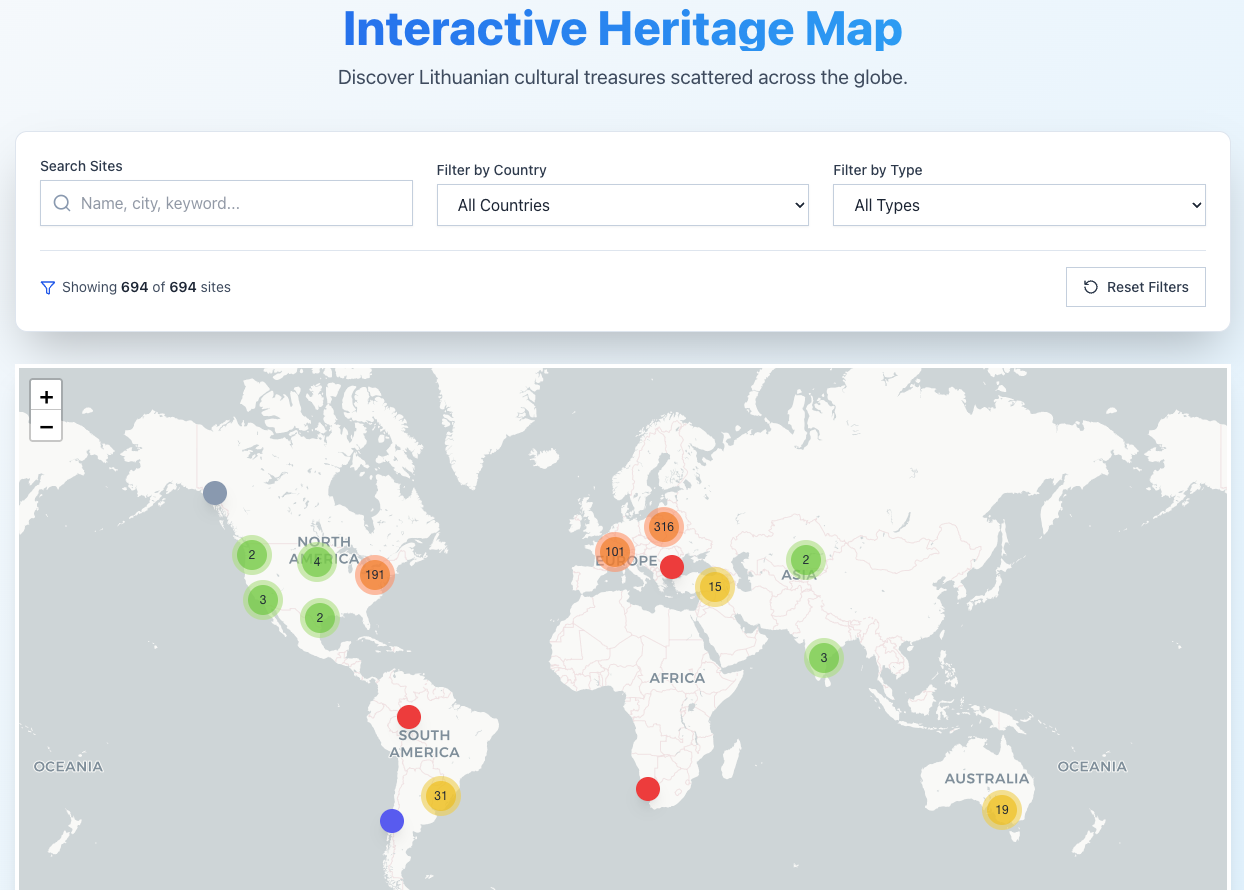The image size is (1244, 890).
Task: Click the gray marker near Alaska coast
Action: tap(215, 493)
